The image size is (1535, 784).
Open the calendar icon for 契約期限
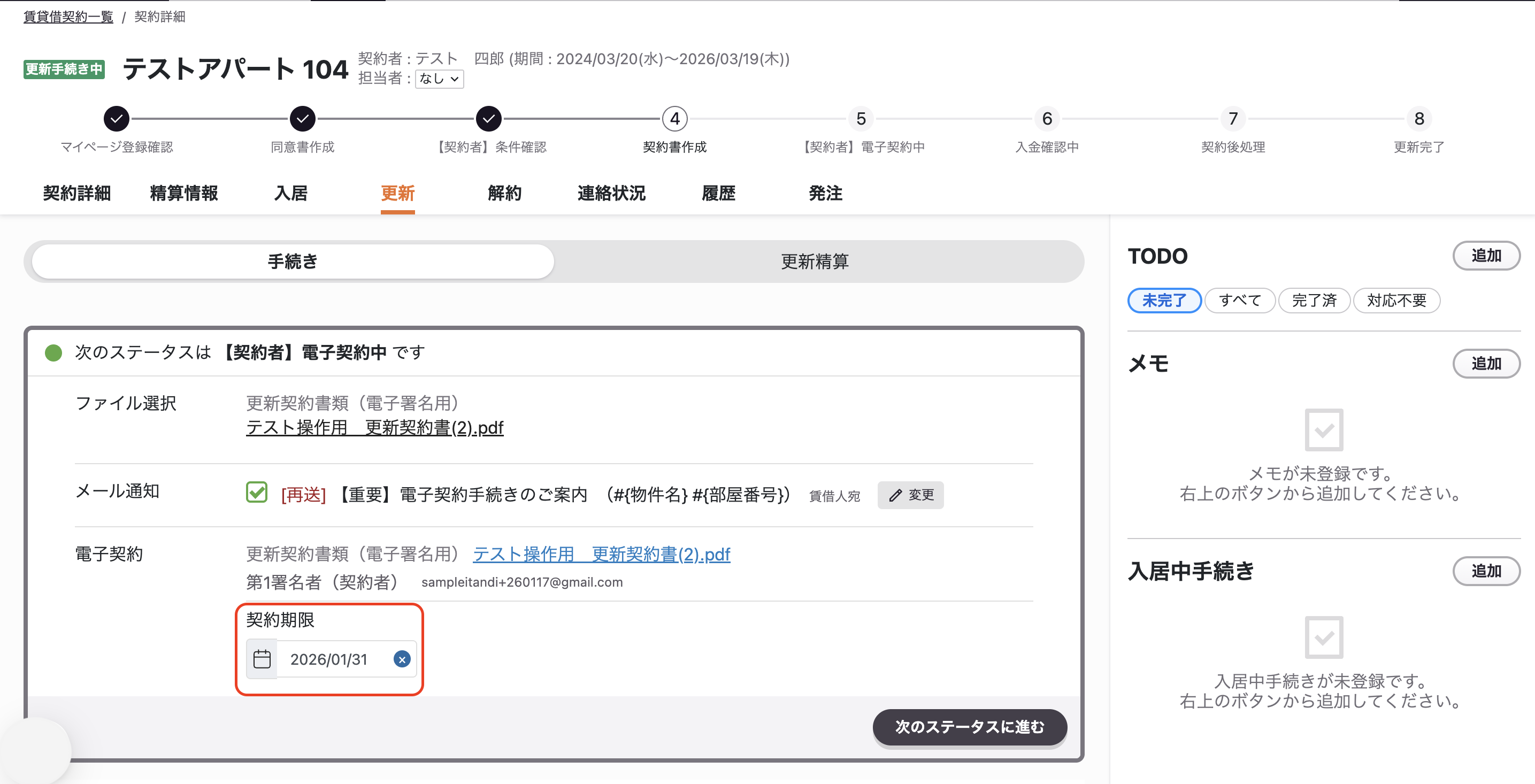pos(262,659)
